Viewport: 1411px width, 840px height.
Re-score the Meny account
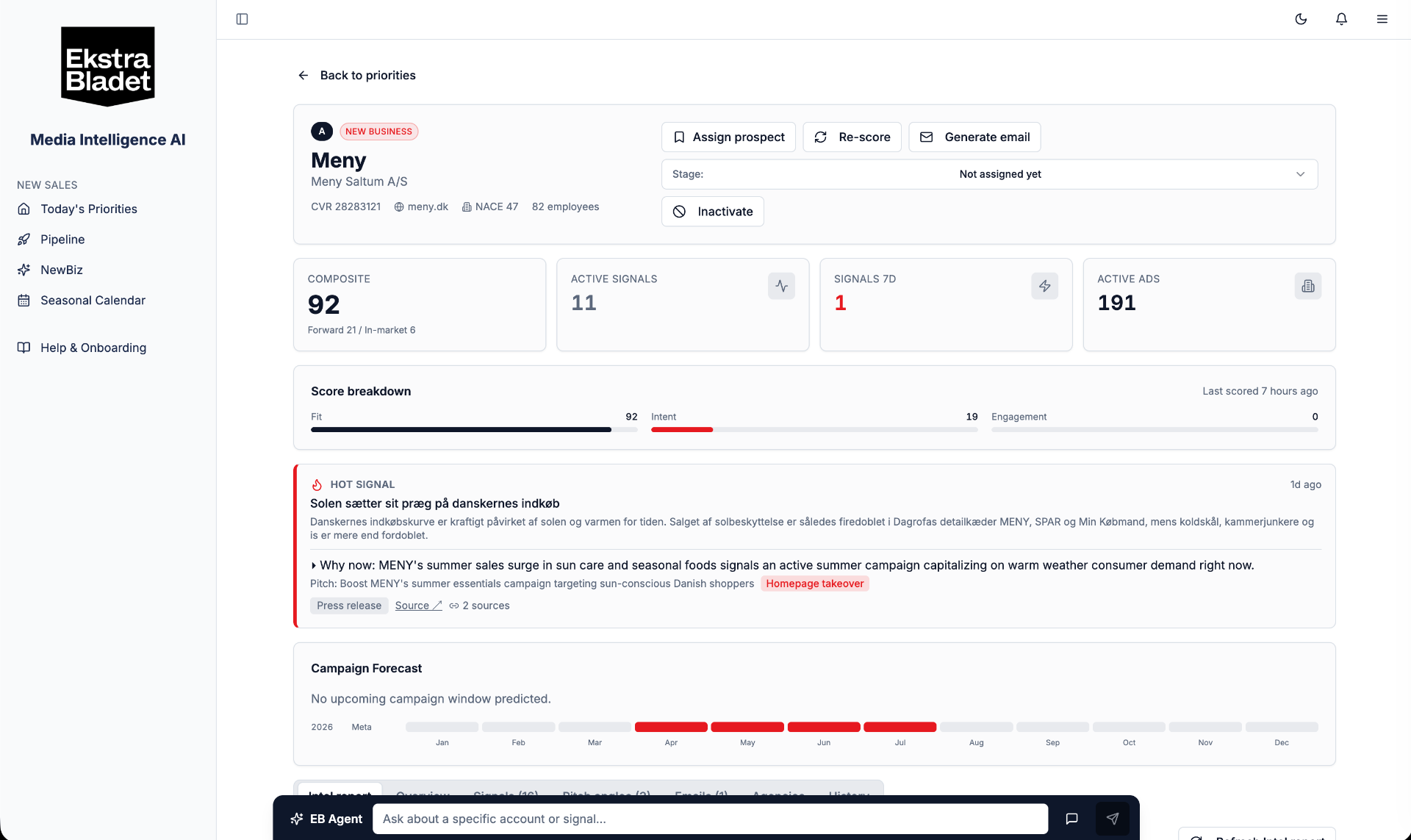[x=852, y=137]
